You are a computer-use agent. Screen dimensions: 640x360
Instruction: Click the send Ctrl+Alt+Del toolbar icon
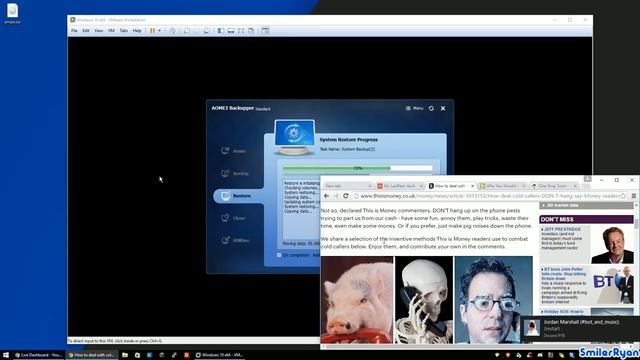coord(173,31)
